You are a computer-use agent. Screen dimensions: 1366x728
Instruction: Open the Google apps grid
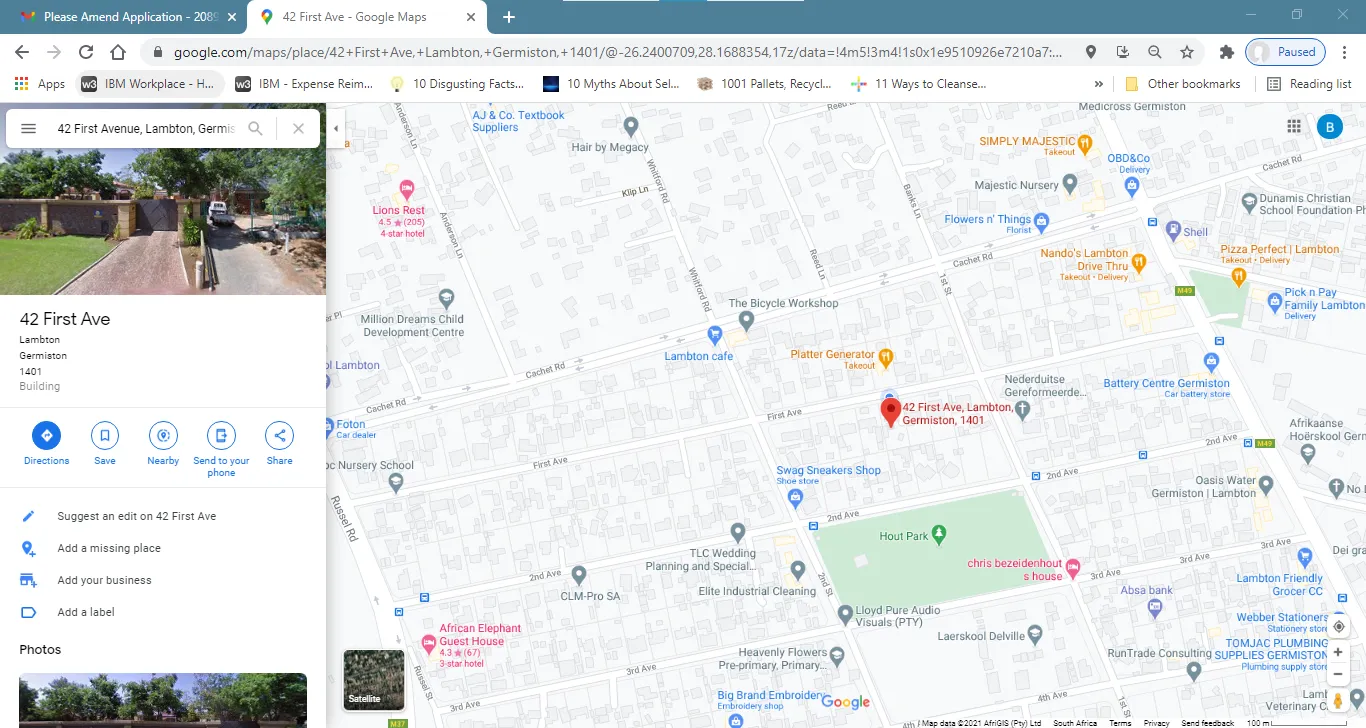pos(1294,127)
